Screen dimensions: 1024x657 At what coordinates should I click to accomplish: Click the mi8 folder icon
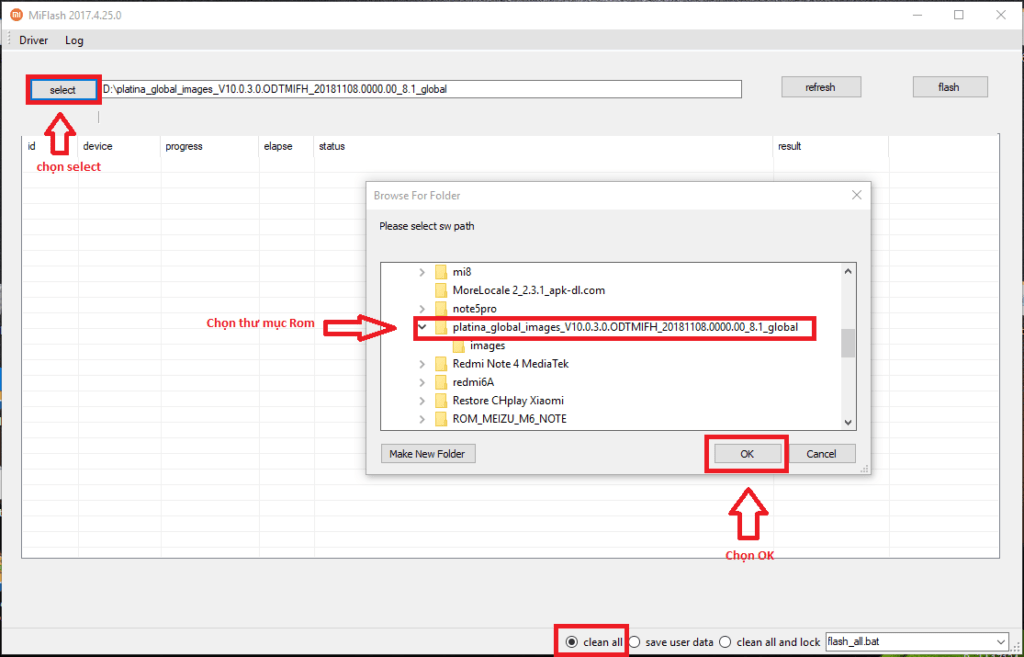(441, 272)
